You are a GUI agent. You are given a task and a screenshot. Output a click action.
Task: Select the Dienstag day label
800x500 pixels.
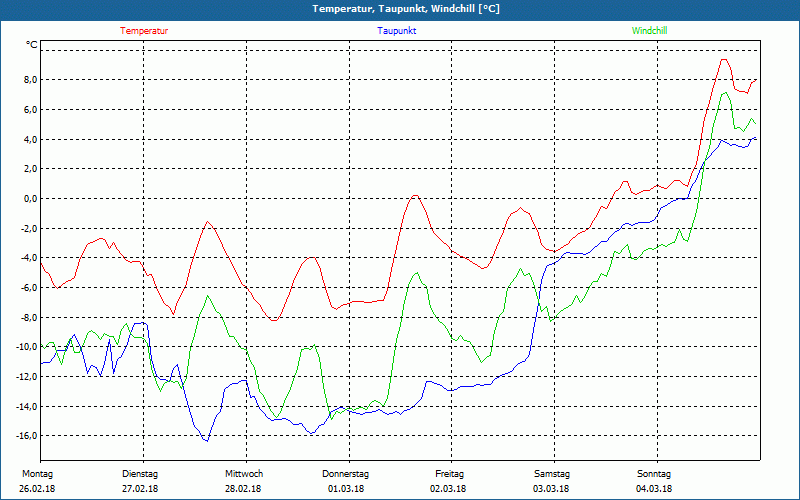coord(140,474)
